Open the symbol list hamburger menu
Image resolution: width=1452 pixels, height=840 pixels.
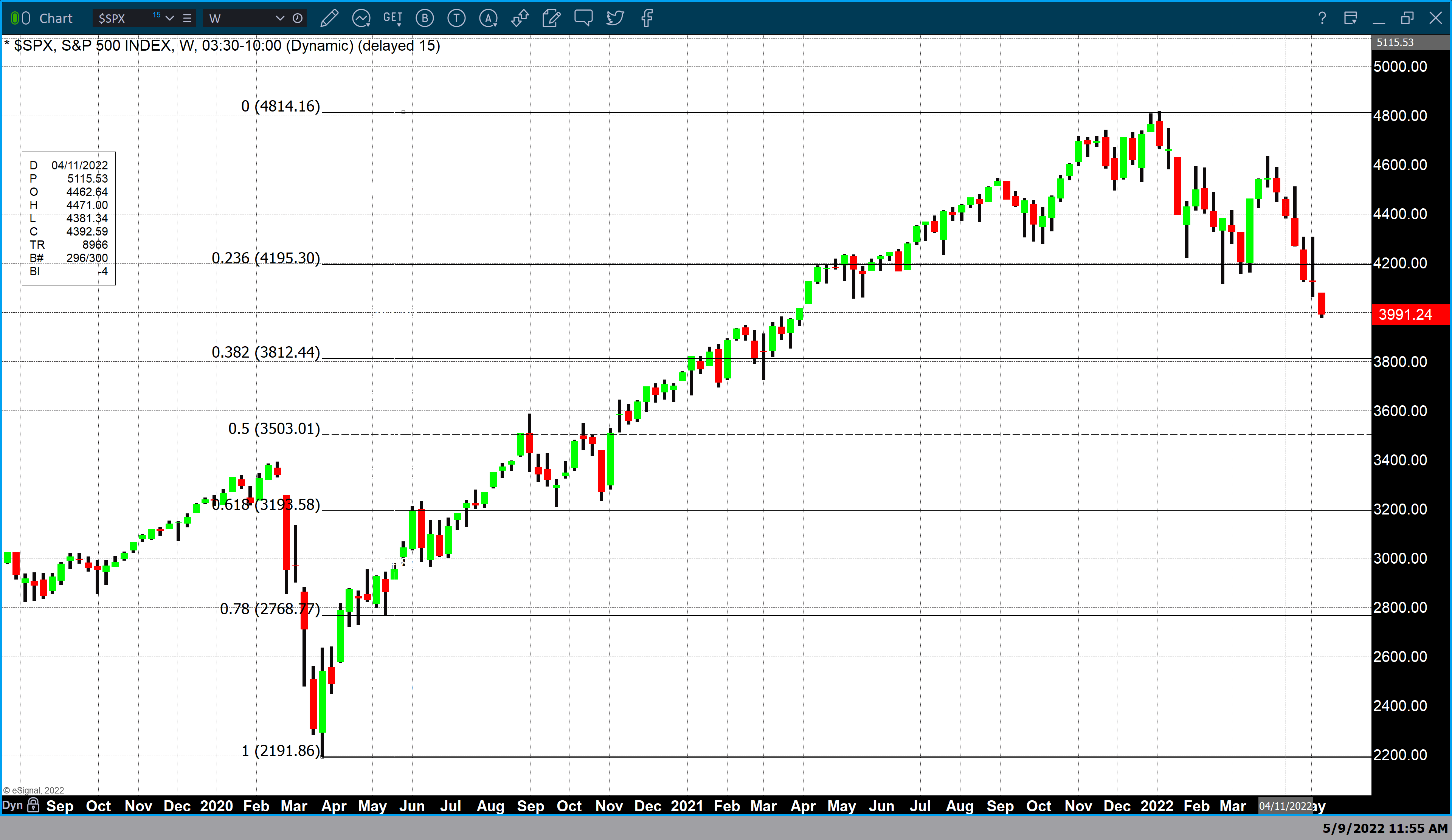[x=187, y=19]
